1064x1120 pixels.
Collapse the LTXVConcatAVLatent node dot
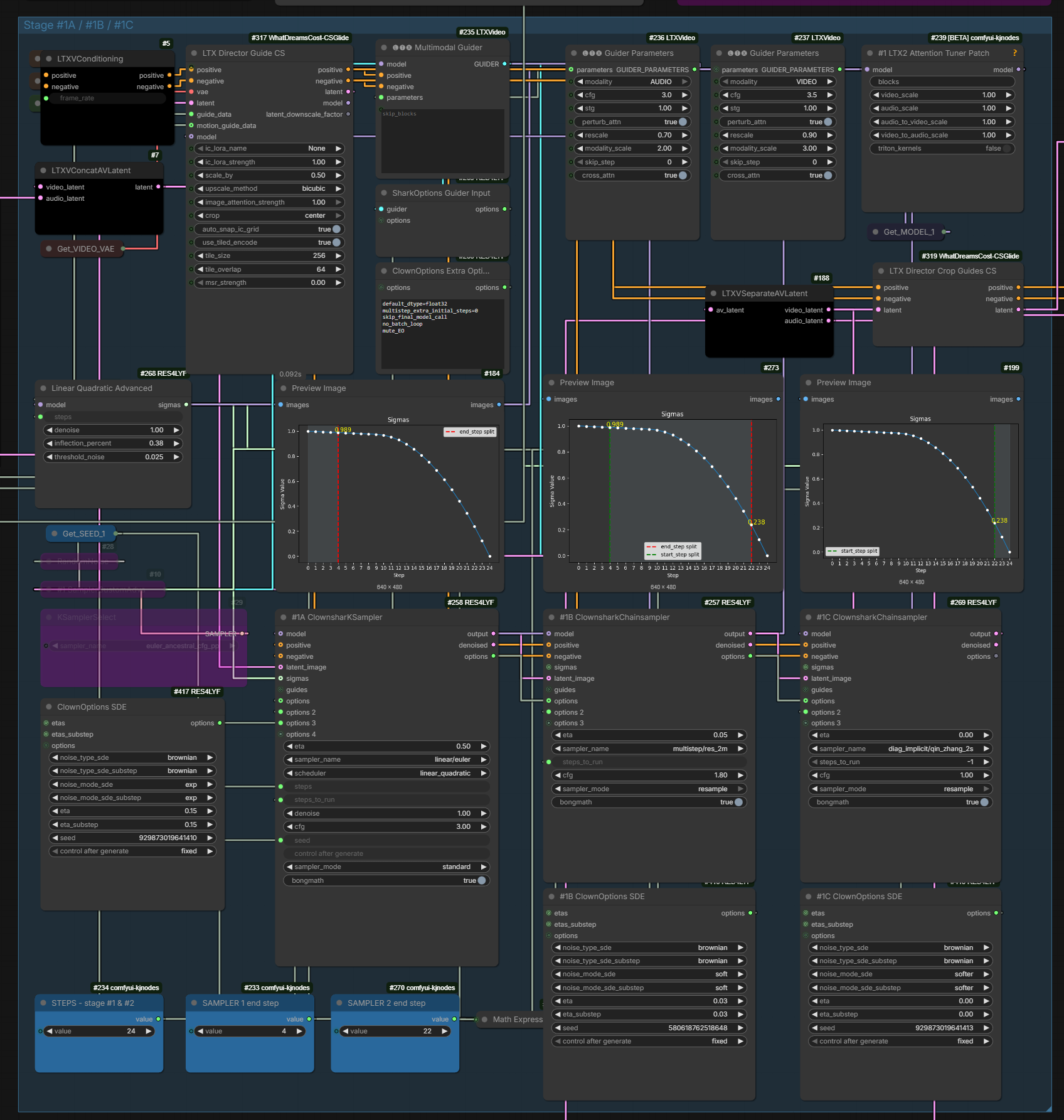coord(43,171)
